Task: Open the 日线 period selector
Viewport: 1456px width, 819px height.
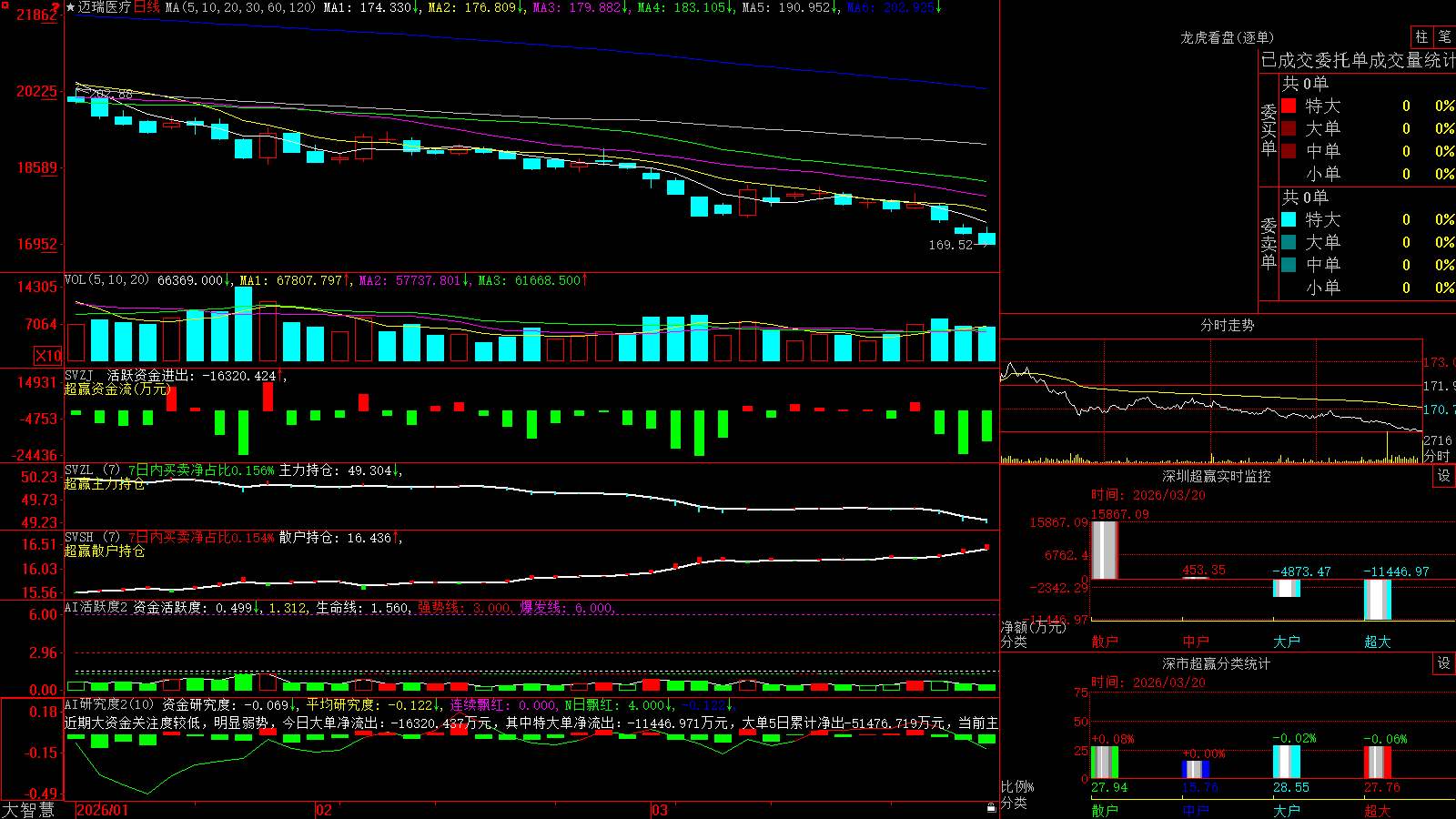Action: tap(147, 7)
